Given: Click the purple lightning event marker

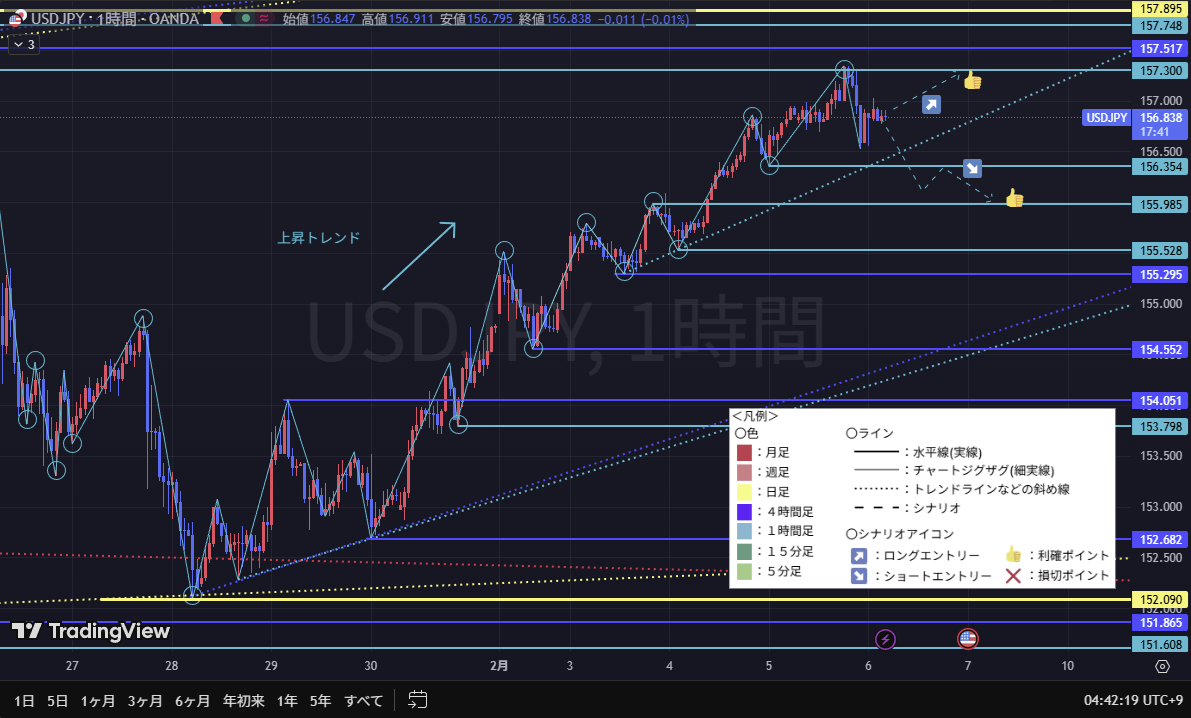Looking at the screenshot, I should [x=885, y=638].
